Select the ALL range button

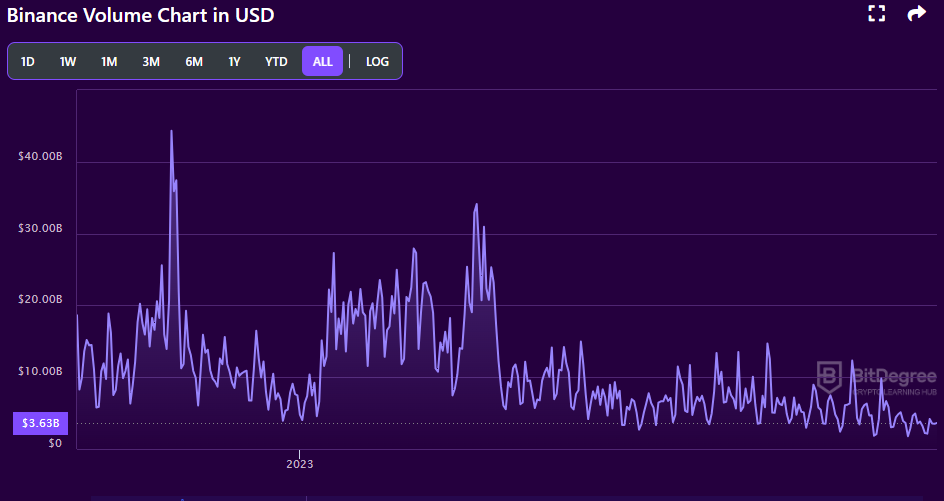[x=323, y=61]
